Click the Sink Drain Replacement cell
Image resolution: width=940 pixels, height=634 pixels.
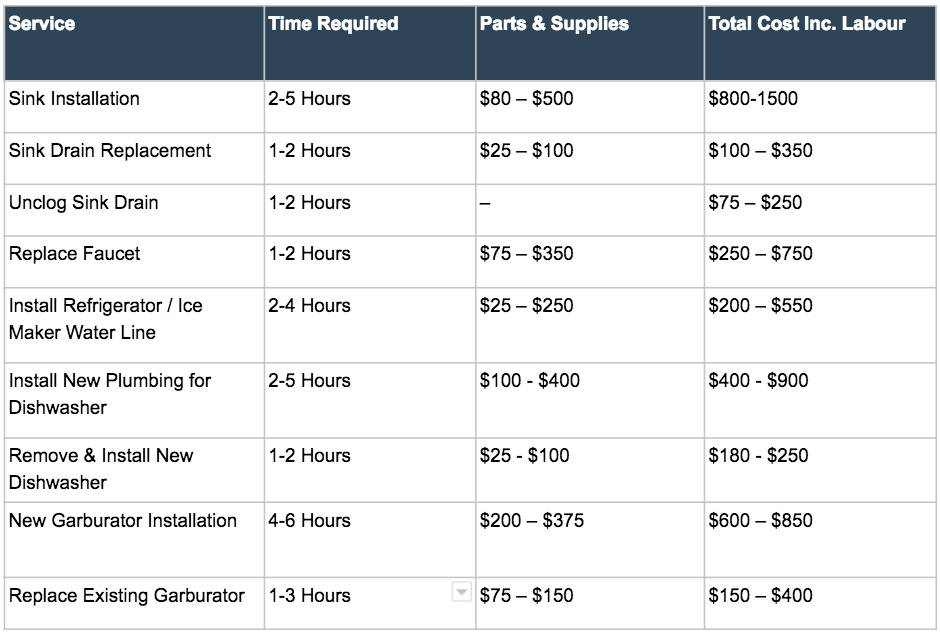click(x=134, y=159)
